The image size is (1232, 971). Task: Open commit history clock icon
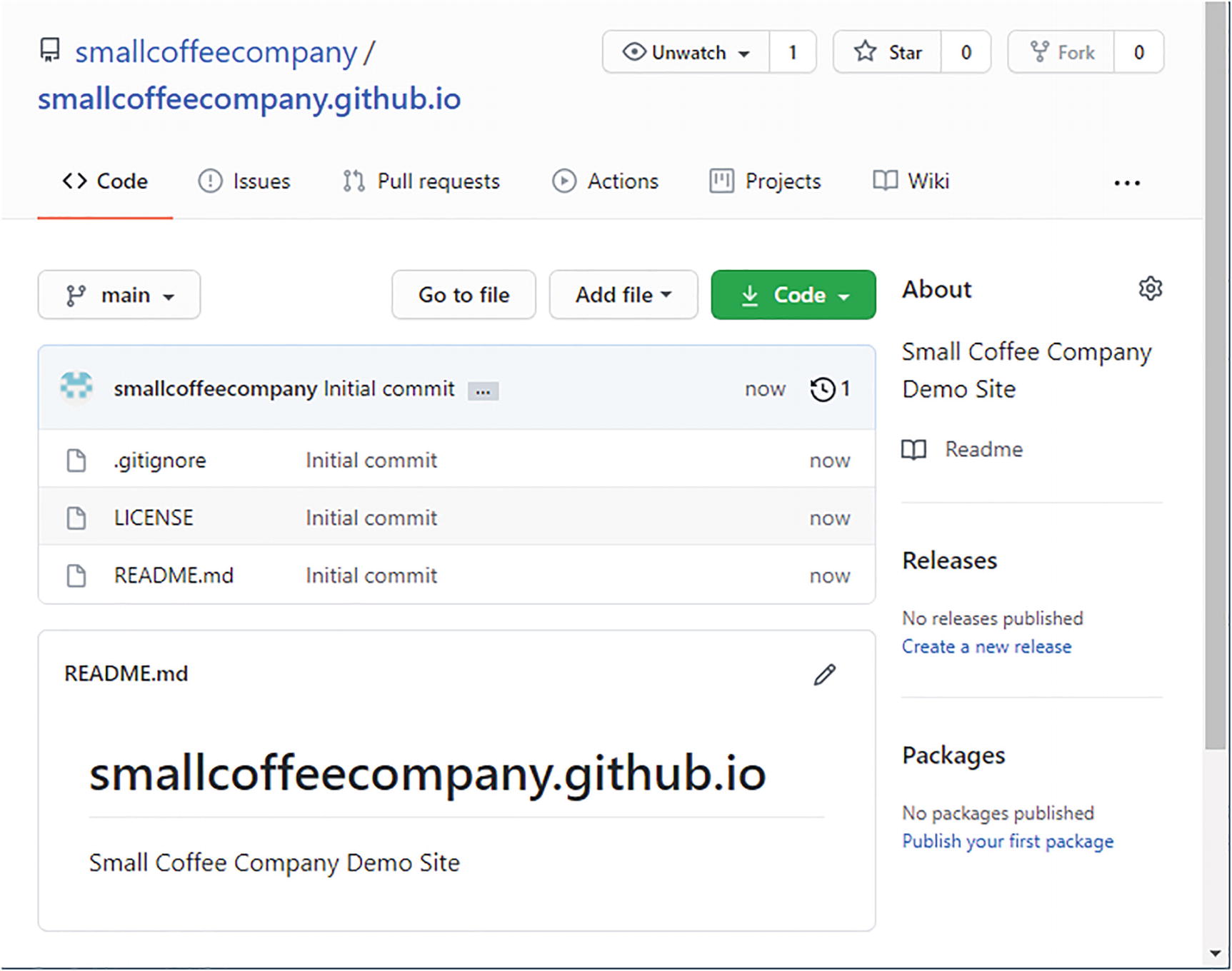tap(823, 389)
